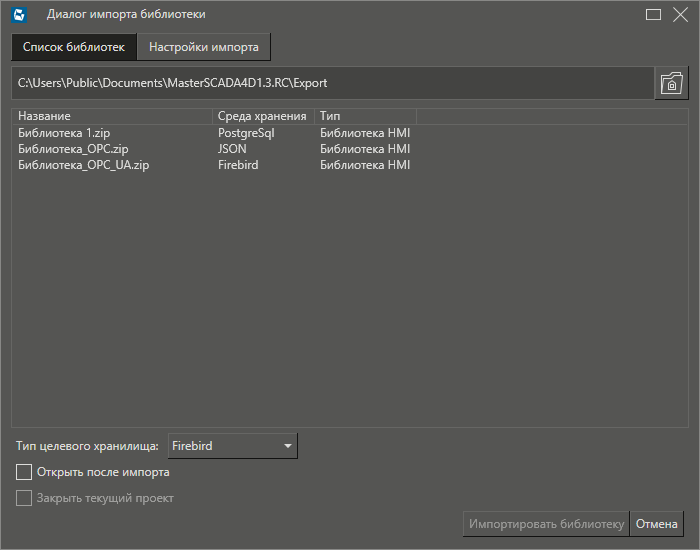Click the MasterSCADA app icon in title bar
Viewport: 700px width, 550px height.
point(19,15)
